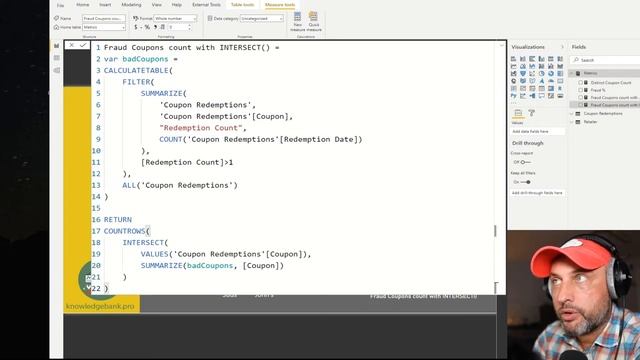
Task: Open the Data category dropdown
Action: click(262, 18)
